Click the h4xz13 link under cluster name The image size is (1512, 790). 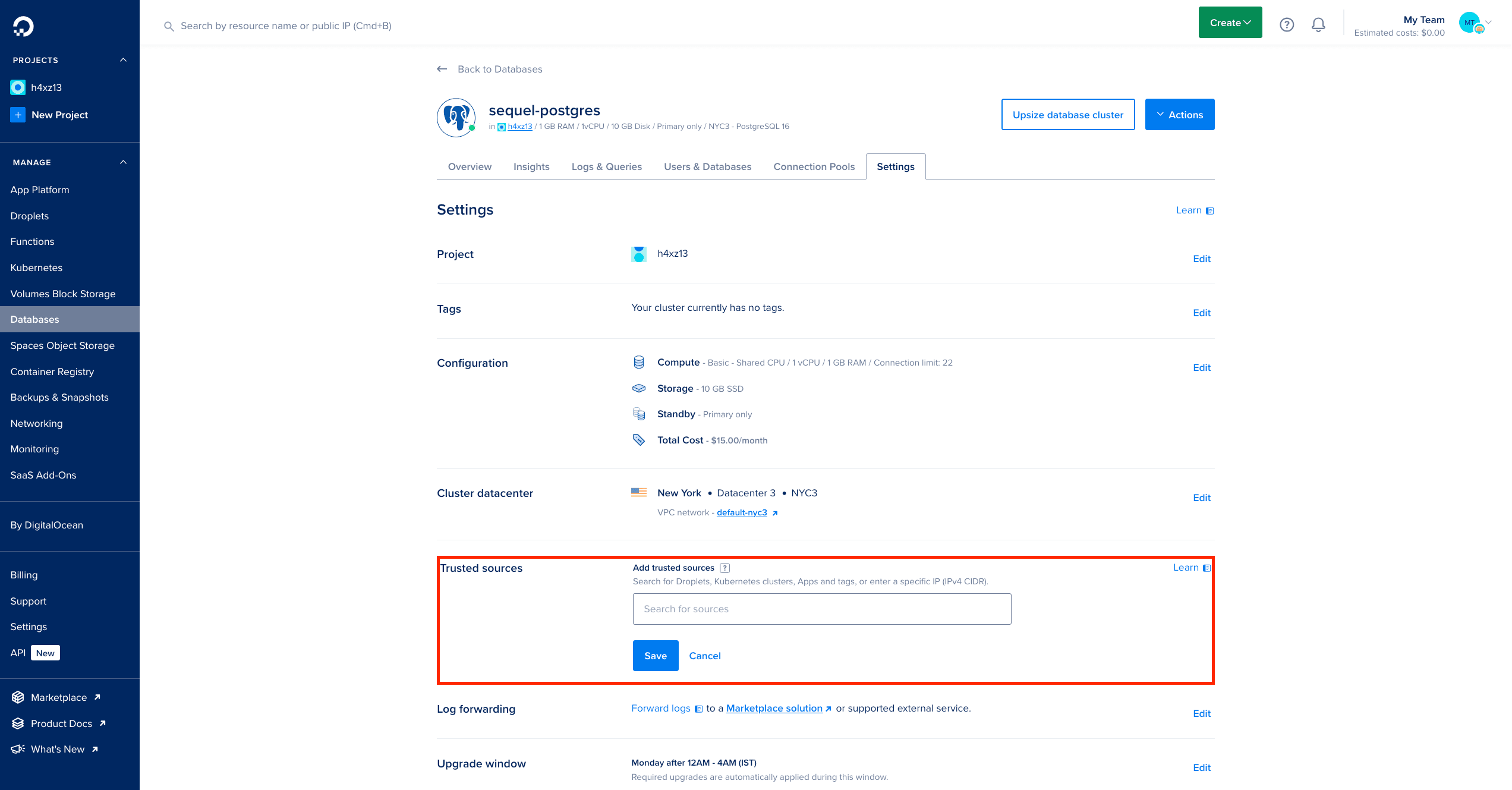coord(520,126)
